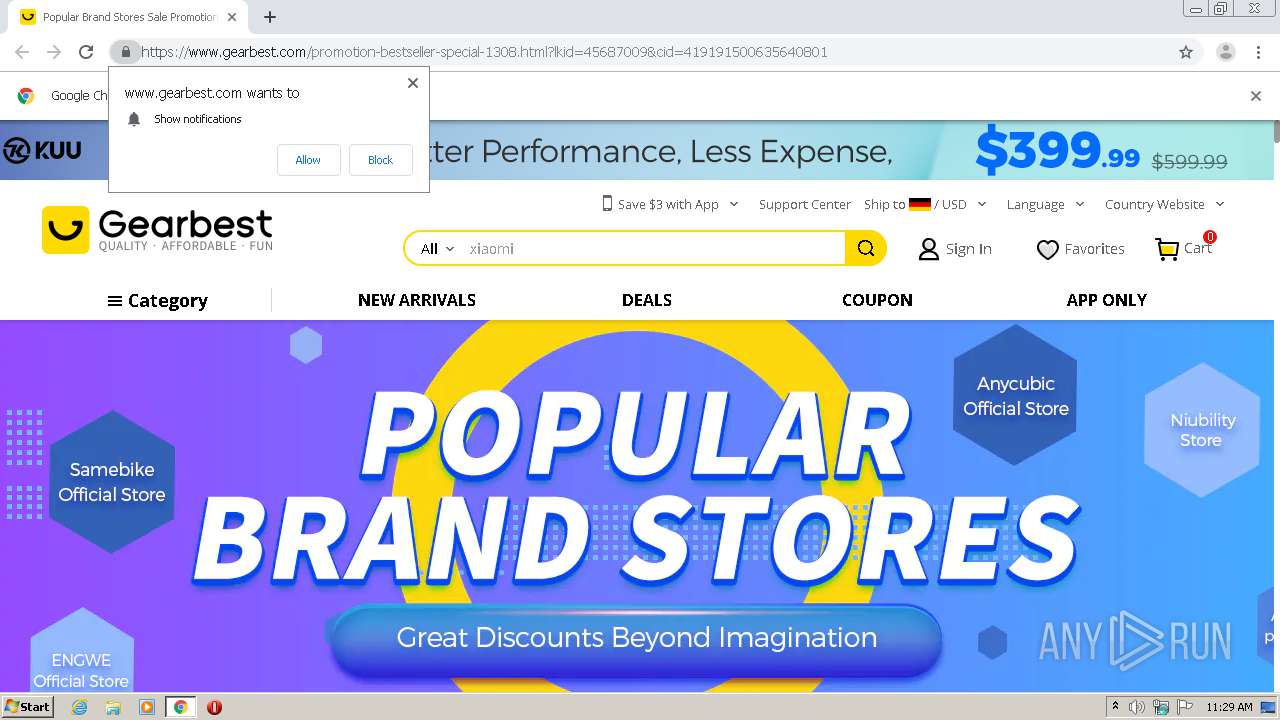Click the Chrome taskbar icon

click(180, 707)
